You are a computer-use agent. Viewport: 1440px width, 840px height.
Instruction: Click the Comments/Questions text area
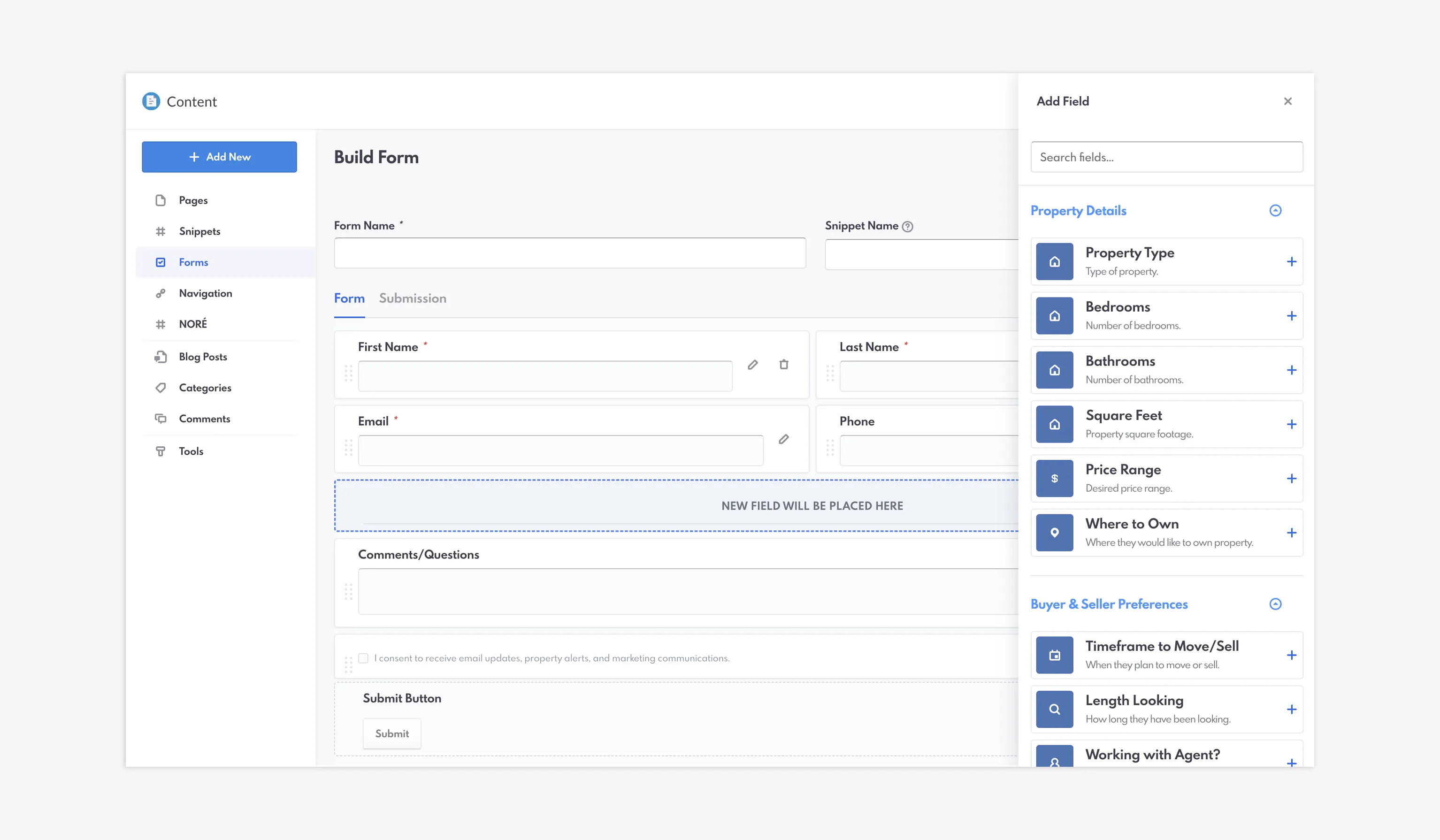coord(688,591)
